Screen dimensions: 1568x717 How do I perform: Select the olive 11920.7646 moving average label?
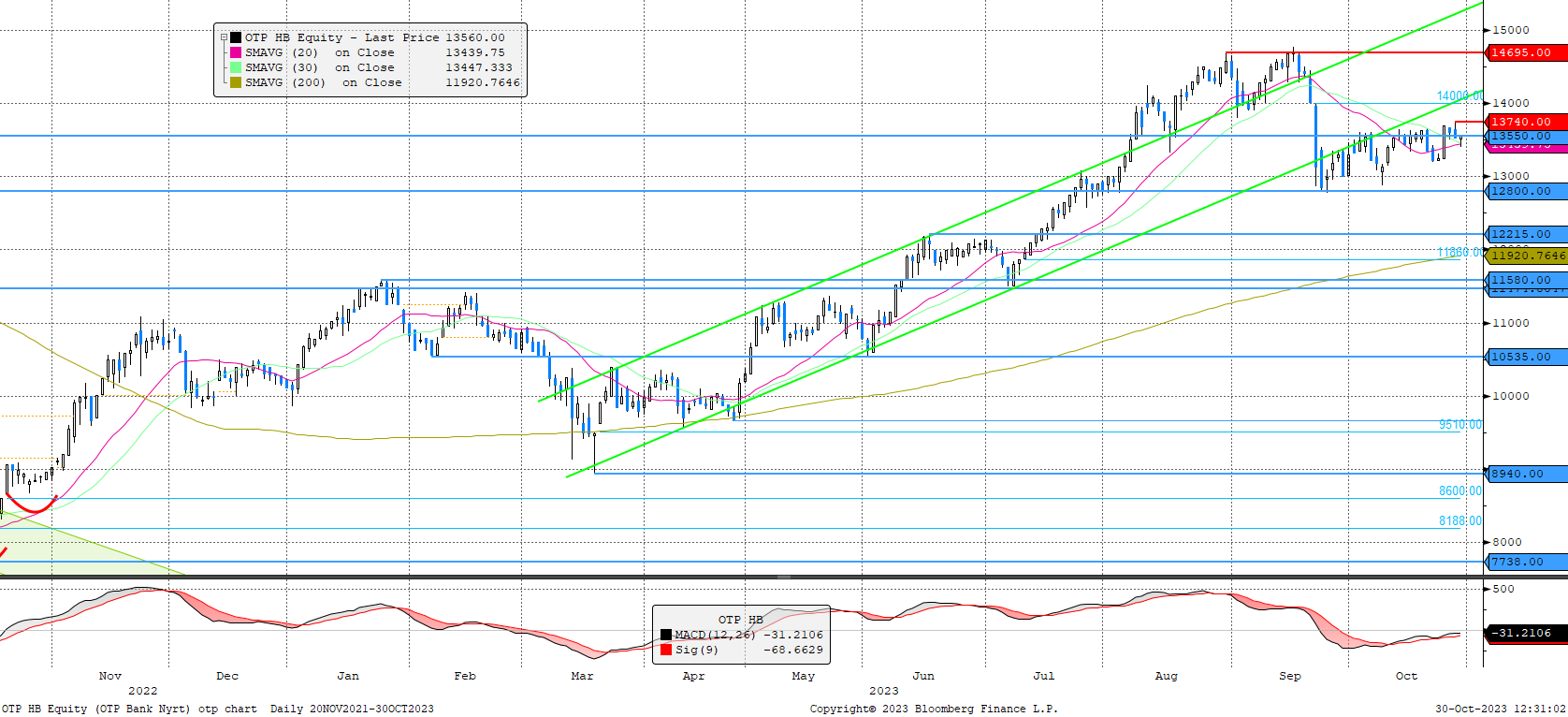click(x=1525, y=256)
